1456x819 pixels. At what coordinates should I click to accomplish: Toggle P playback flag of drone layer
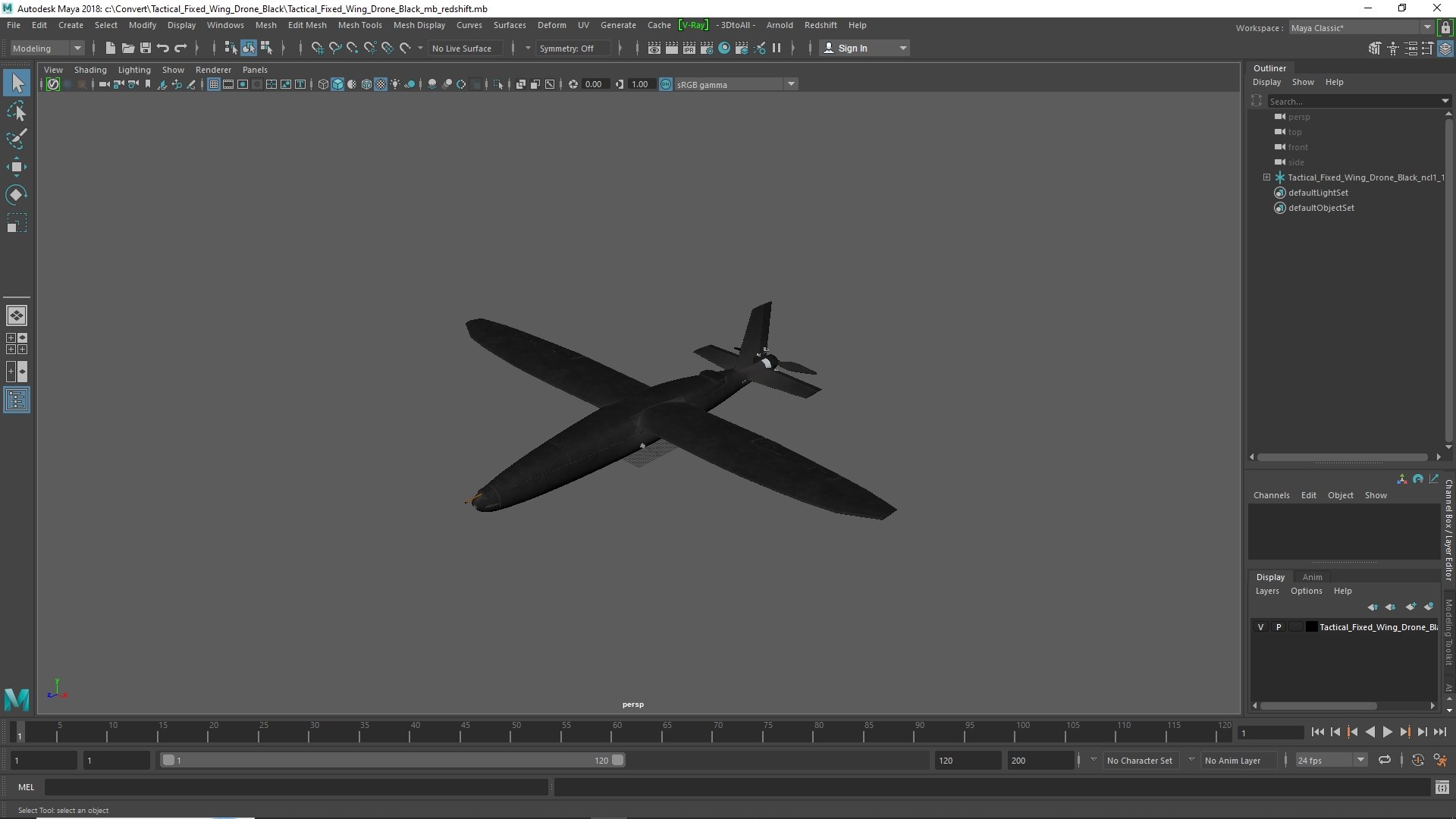coord(1279,627)
